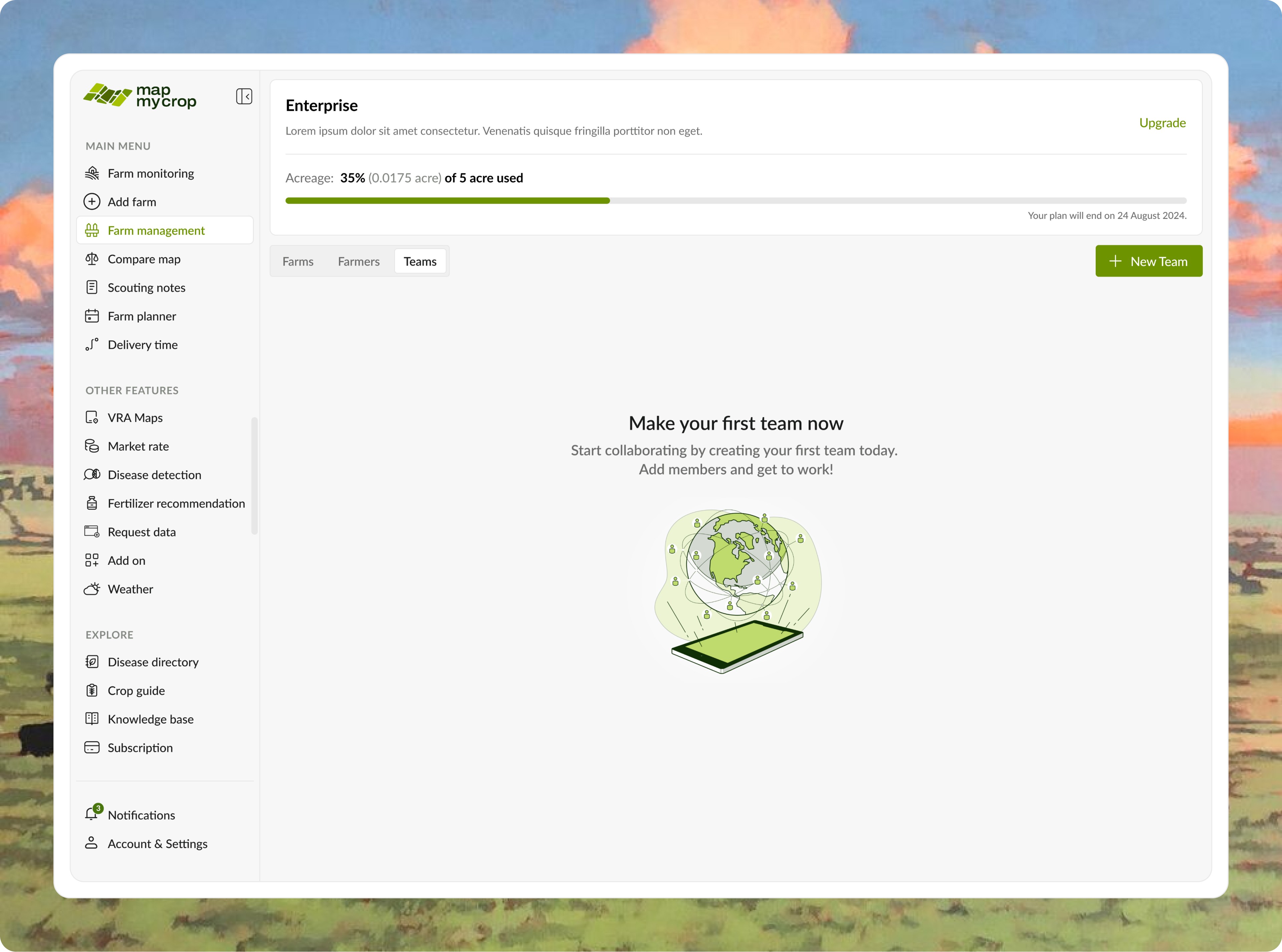This screenshot has height=952, width=1282.
Task: Switch to the Farms tab
Action: (x=298, y=262)
